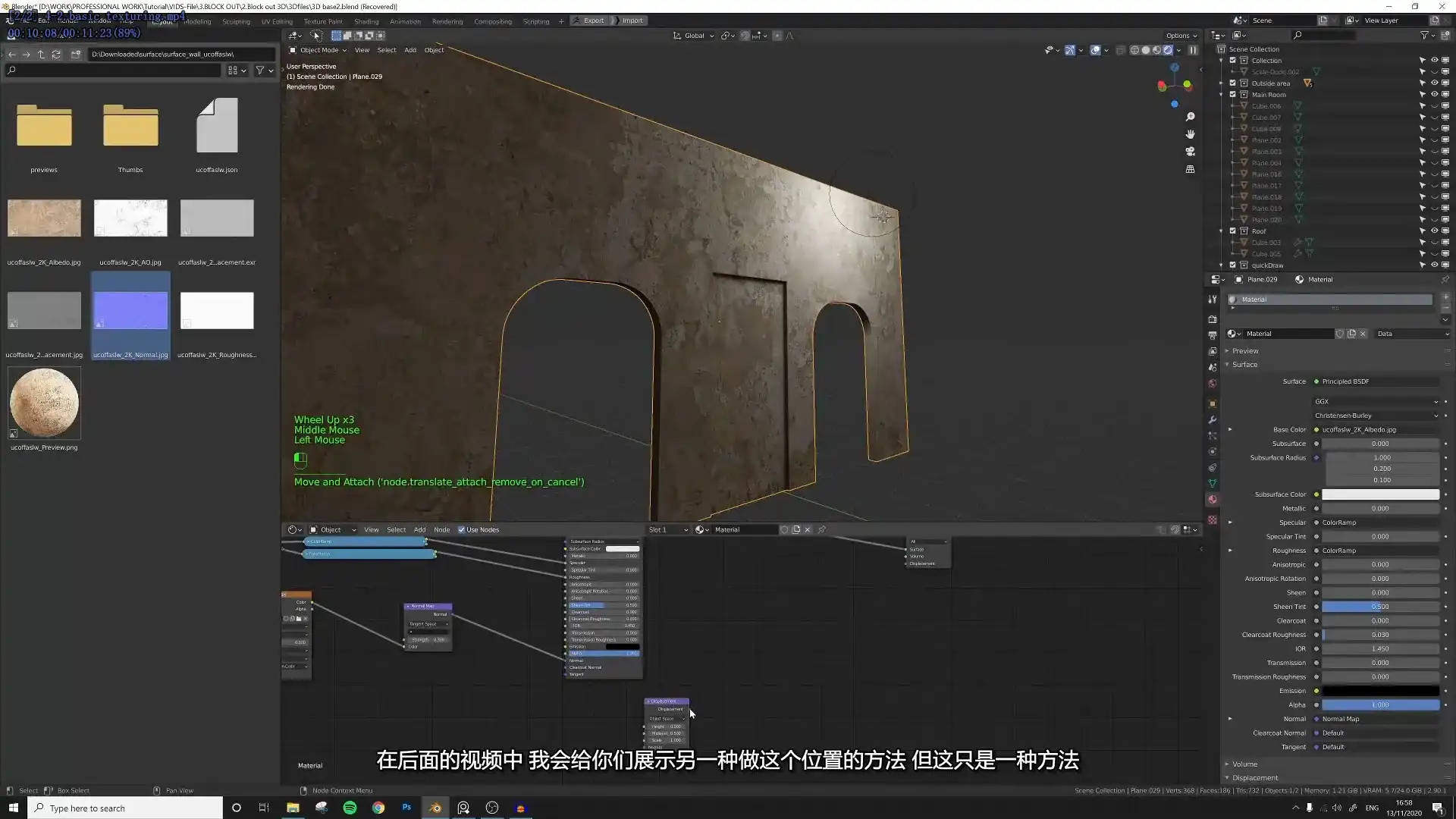The width and height of the screenshot is (1456, 819).
Task: Select the ucoffaslw_Preview.png thumbnail
Action: point(43,403)
